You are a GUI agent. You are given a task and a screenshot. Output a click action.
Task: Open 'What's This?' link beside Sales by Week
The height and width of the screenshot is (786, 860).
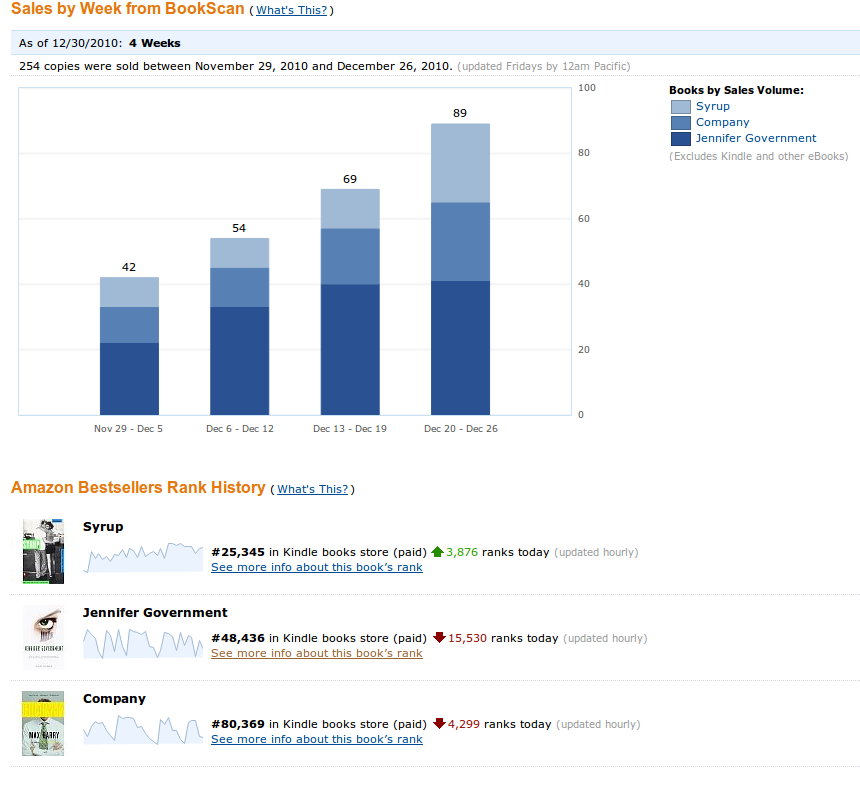tap(291, 10)
